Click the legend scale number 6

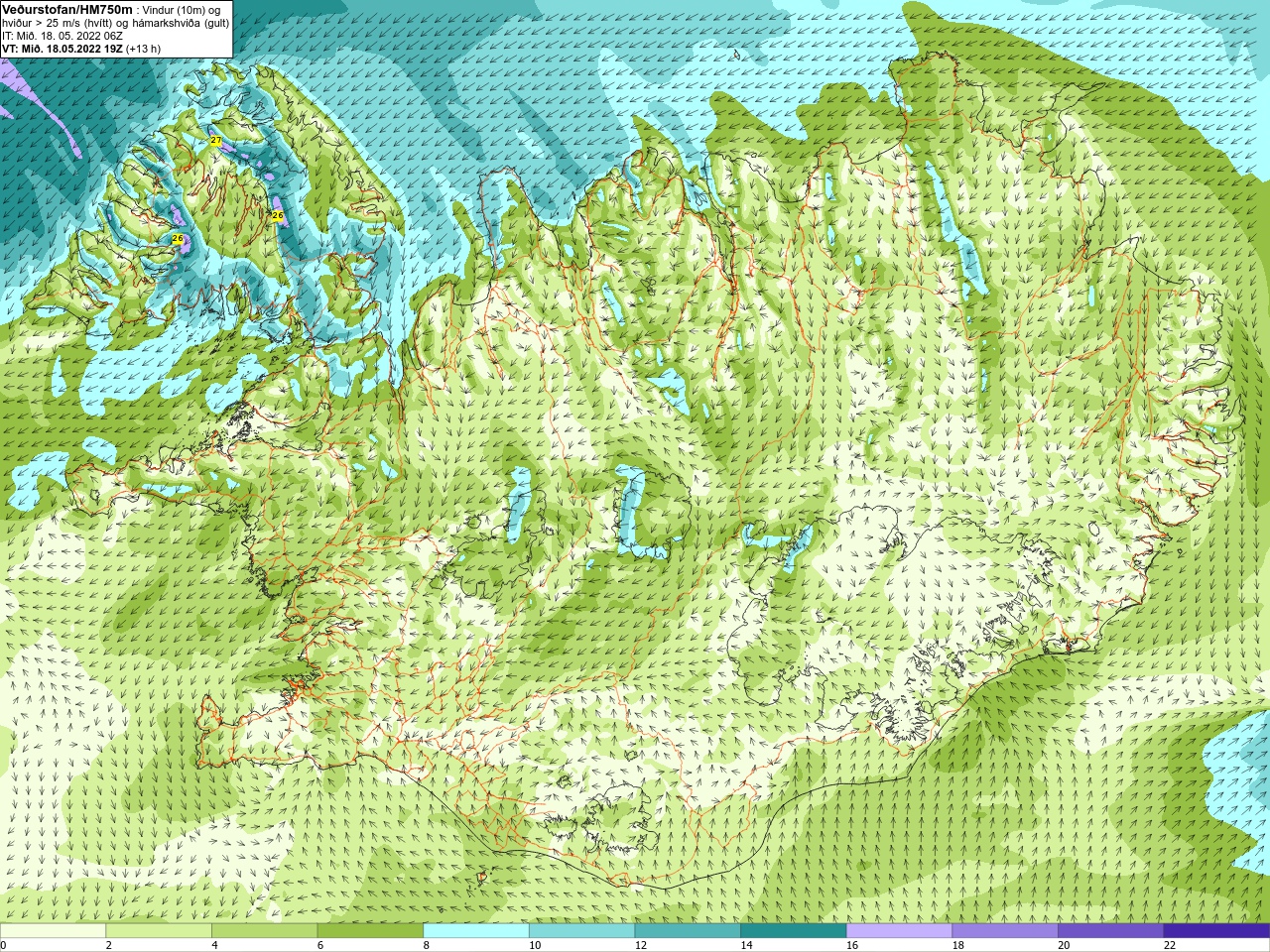[x=320, y=945]
